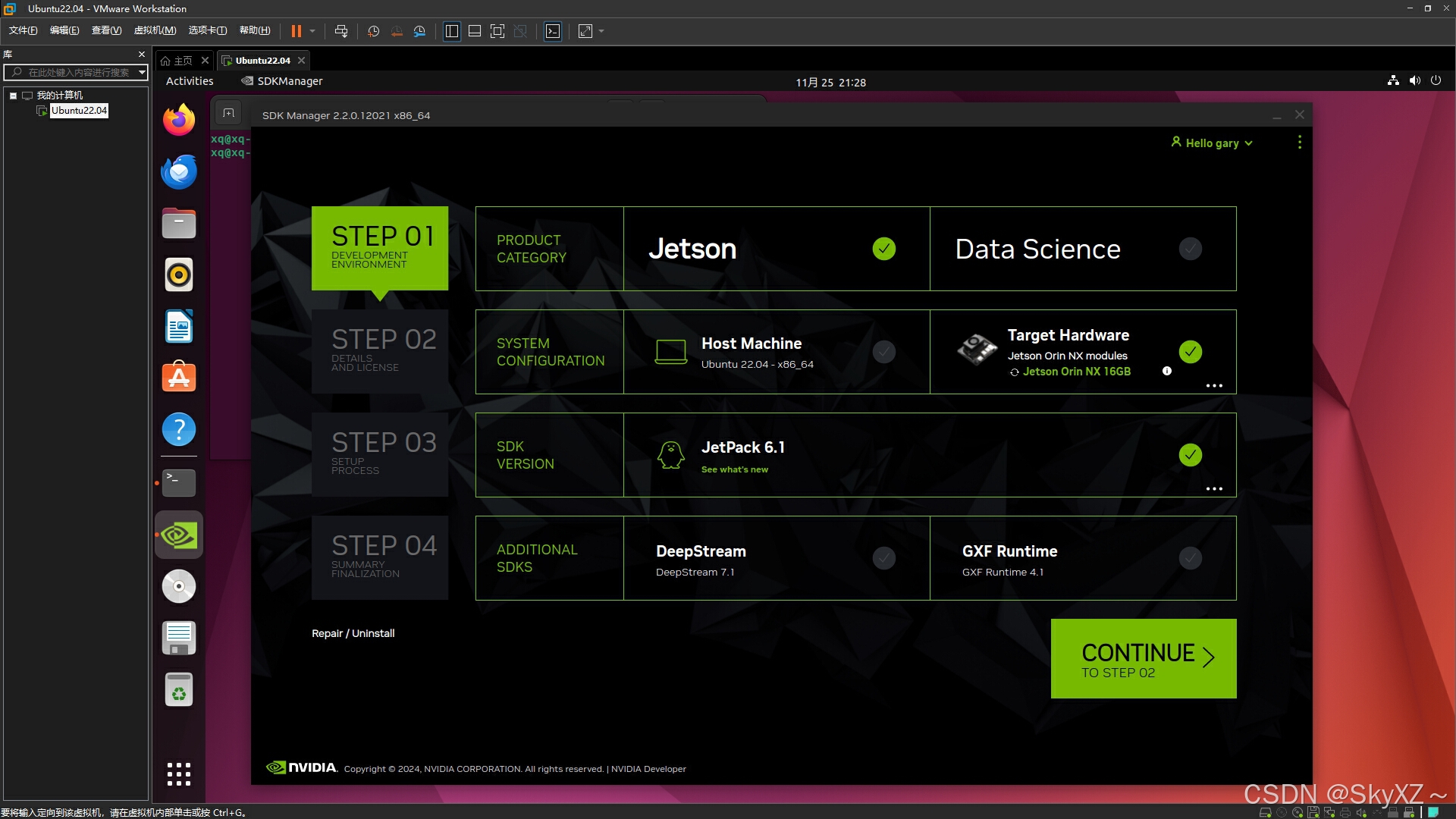
Task: Open the SDKManager app menu in top bar
Action: click(x=282, y=81)
